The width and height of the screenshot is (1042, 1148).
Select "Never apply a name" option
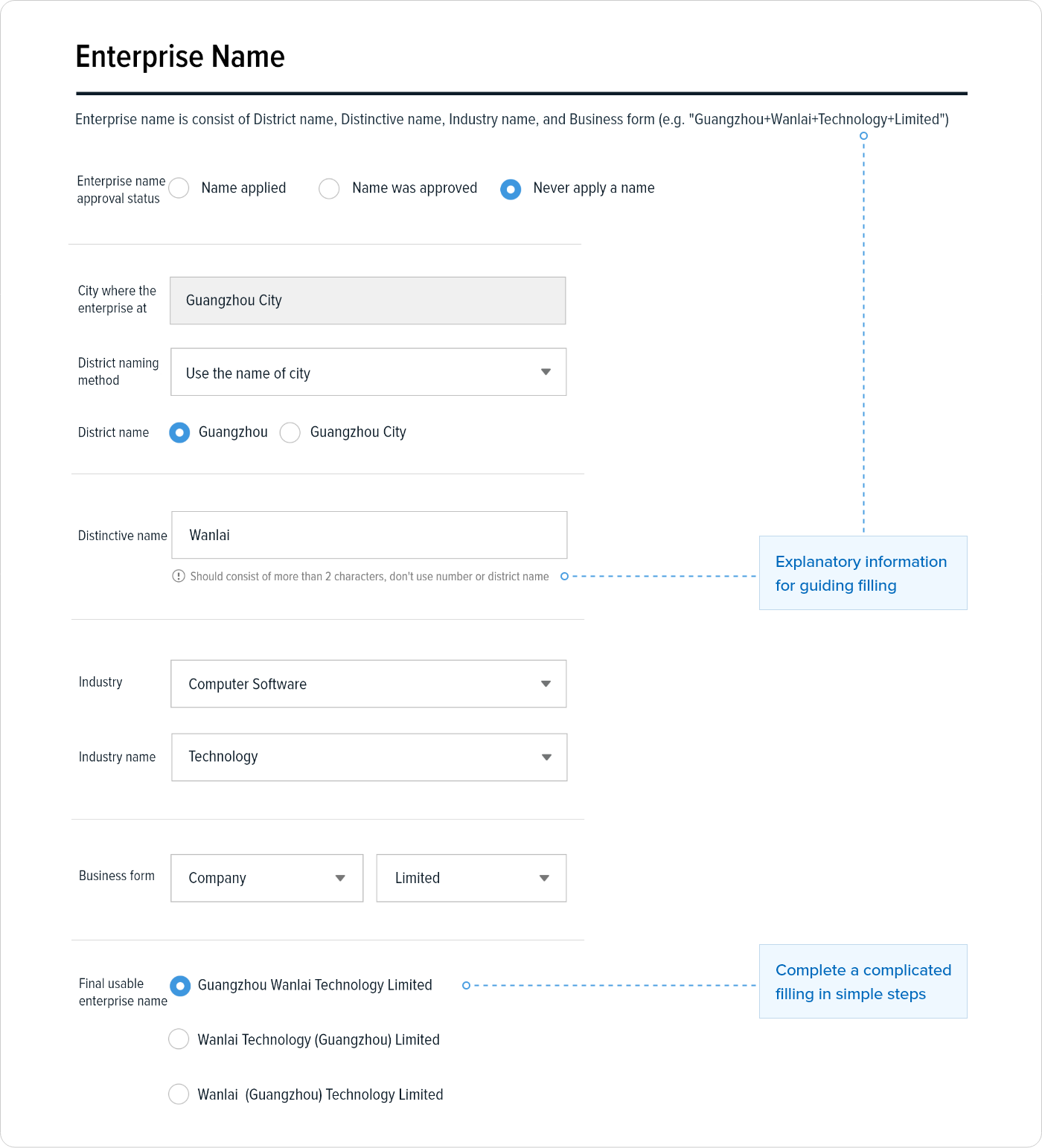(511, 189)
